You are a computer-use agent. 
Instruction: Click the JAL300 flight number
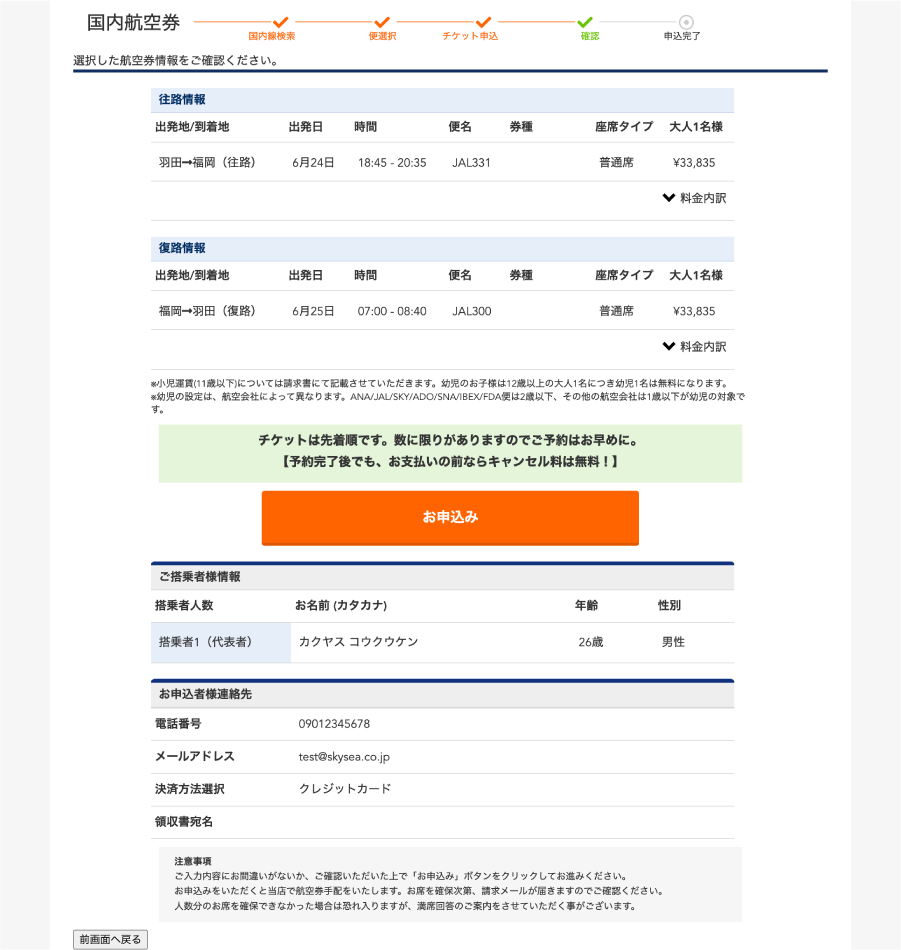tap(471, 311)
